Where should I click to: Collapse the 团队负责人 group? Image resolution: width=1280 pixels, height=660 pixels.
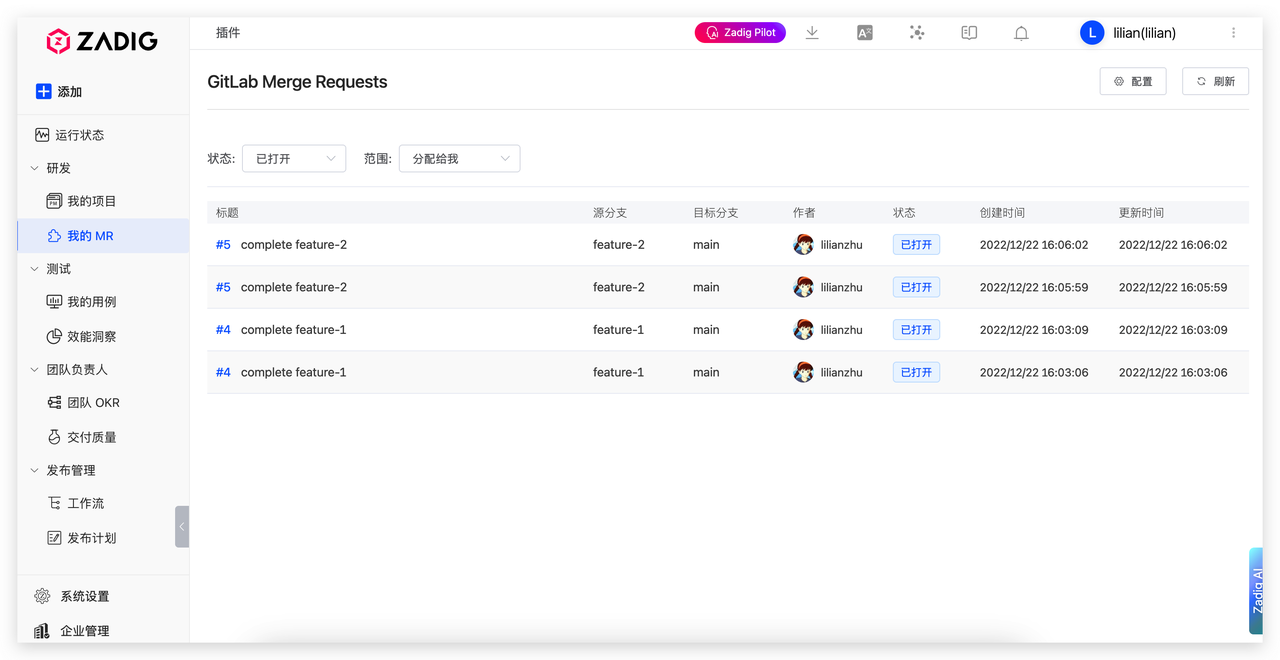pos(77,369)
